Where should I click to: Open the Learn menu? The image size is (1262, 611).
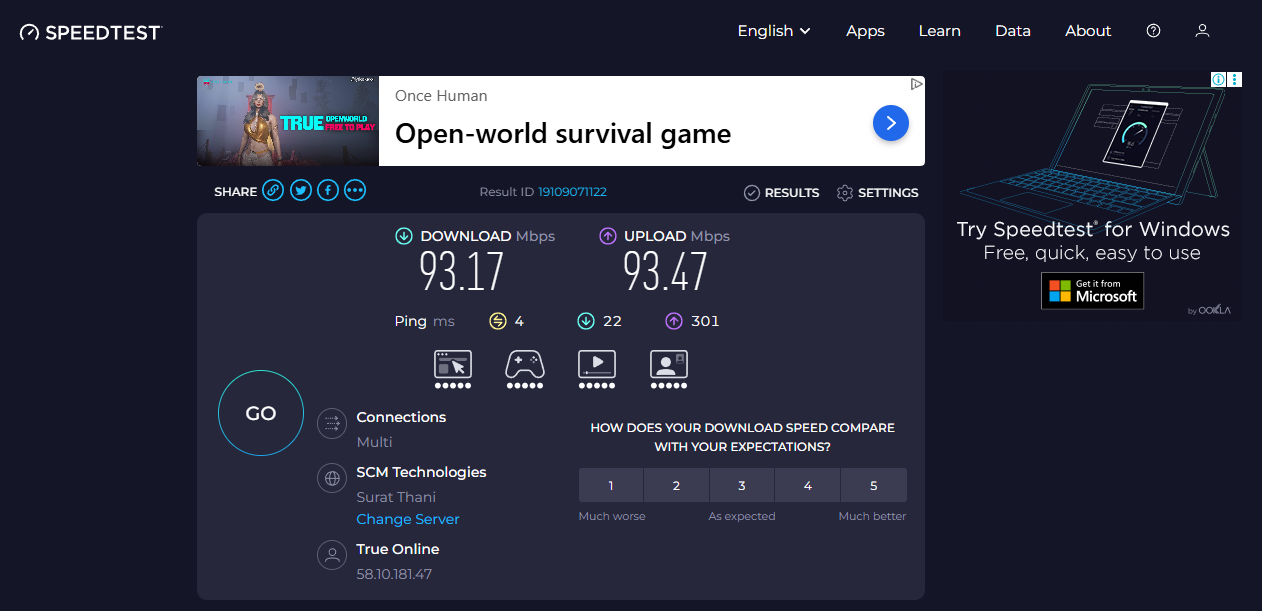click(939, 31)
